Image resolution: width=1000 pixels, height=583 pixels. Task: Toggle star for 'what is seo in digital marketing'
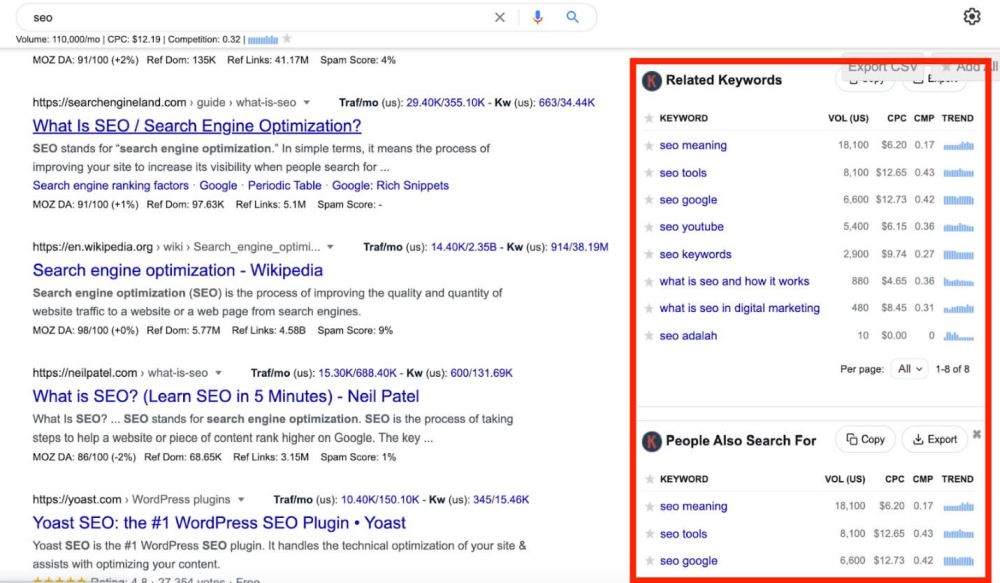(649, 308)
